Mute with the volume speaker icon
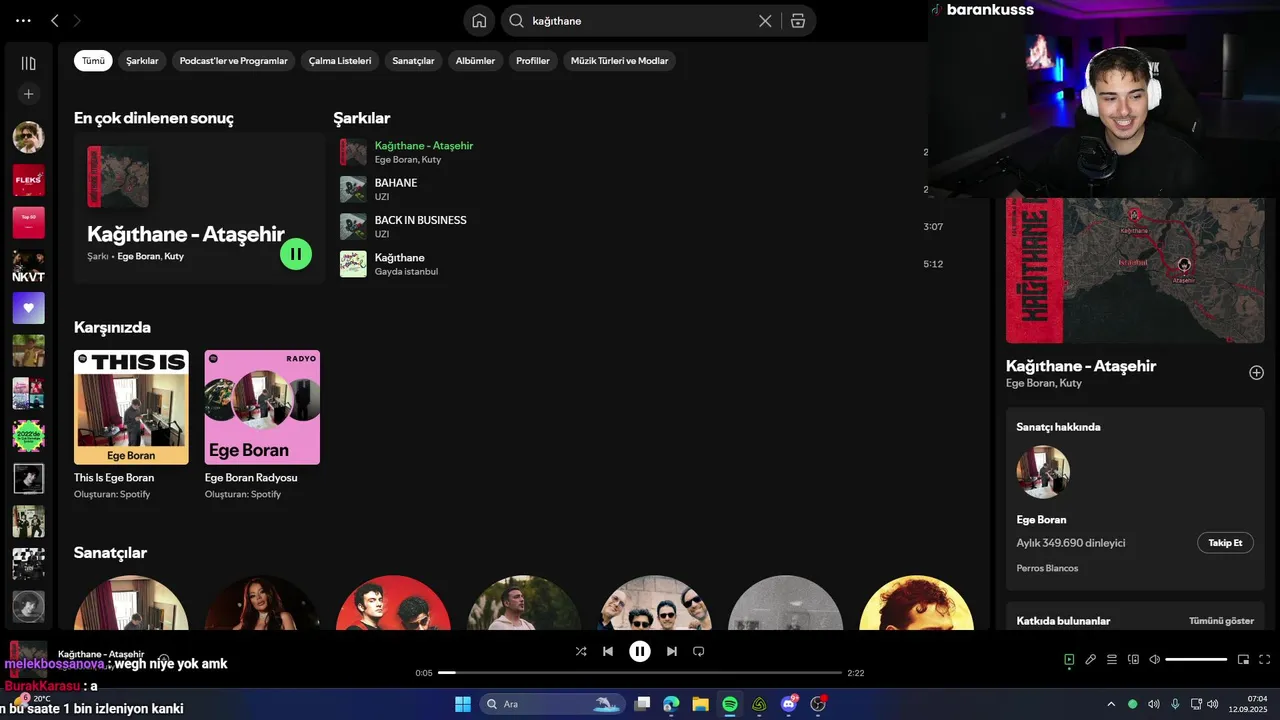1280x720 pixels. (x=1155, y=660)
